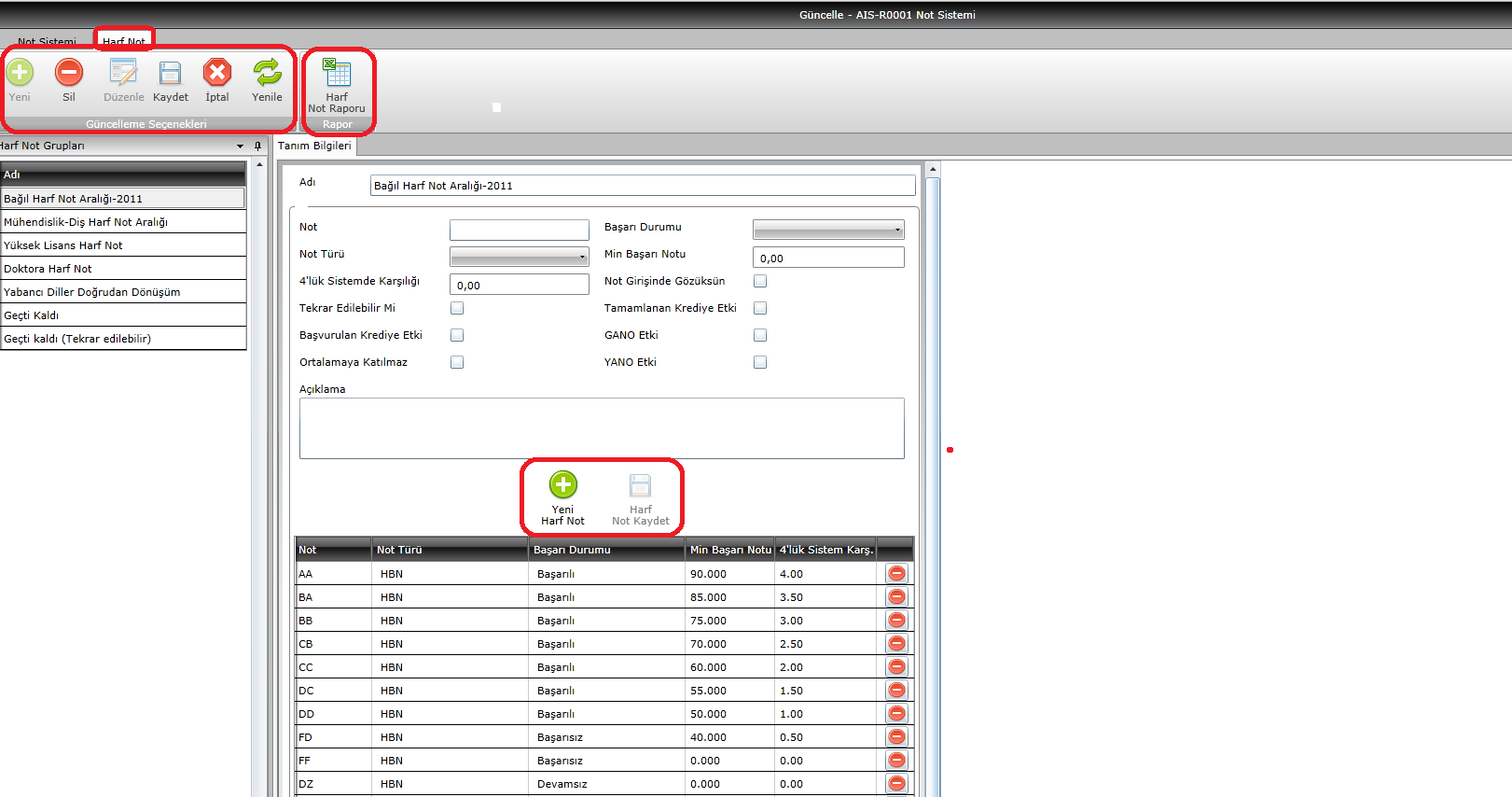1512x797 pixels.
Task: Click the Harf Not Kaydet icon
Action: pos(640,485)
